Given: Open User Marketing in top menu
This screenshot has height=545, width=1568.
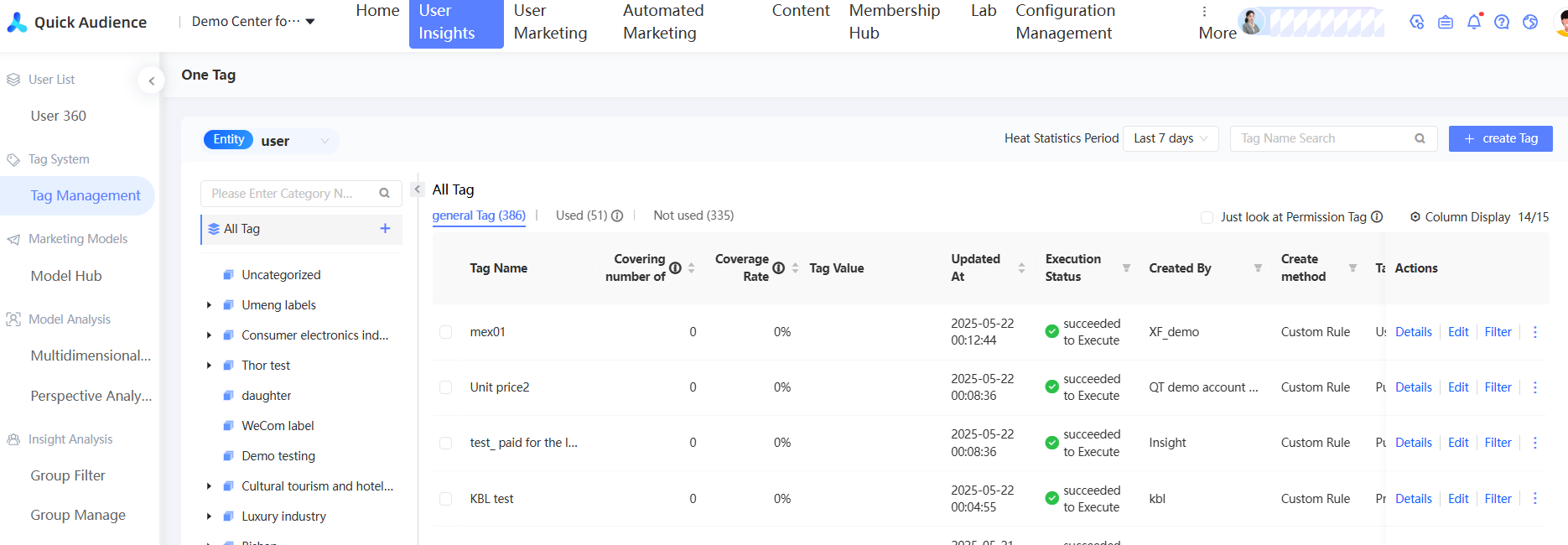Looking at the screenshot, I should [x=550, y=23].
